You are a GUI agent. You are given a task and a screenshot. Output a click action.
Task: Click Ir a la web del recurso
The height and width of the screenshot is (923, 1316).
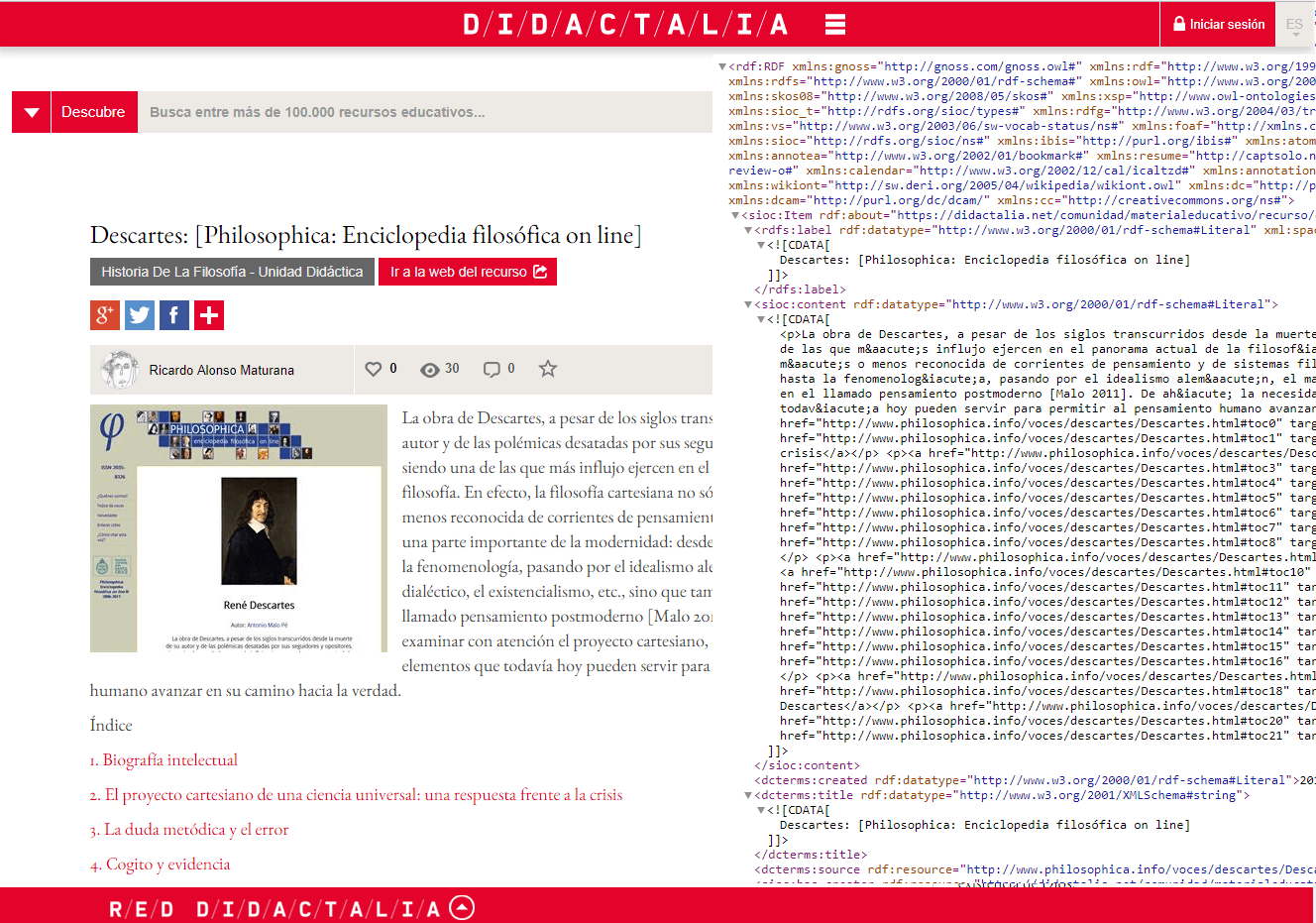pos(468,272)
